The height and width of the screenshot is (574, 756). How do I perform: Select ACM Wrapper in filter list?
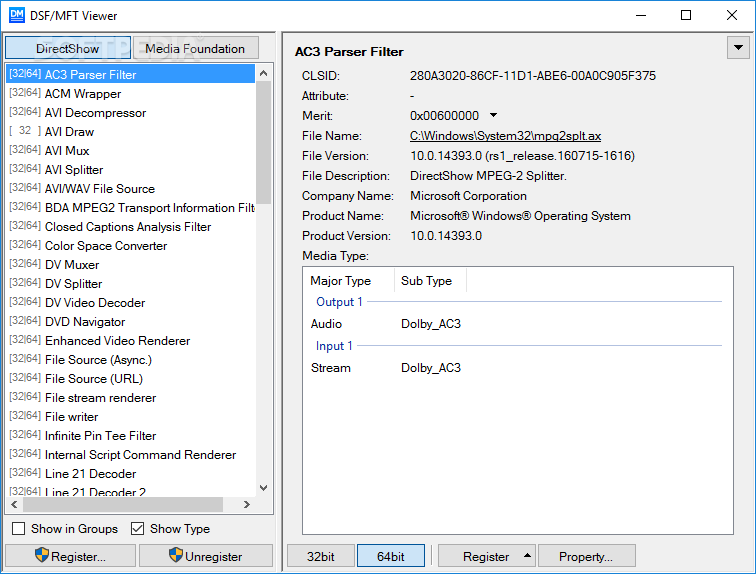[x=130, y=93]
